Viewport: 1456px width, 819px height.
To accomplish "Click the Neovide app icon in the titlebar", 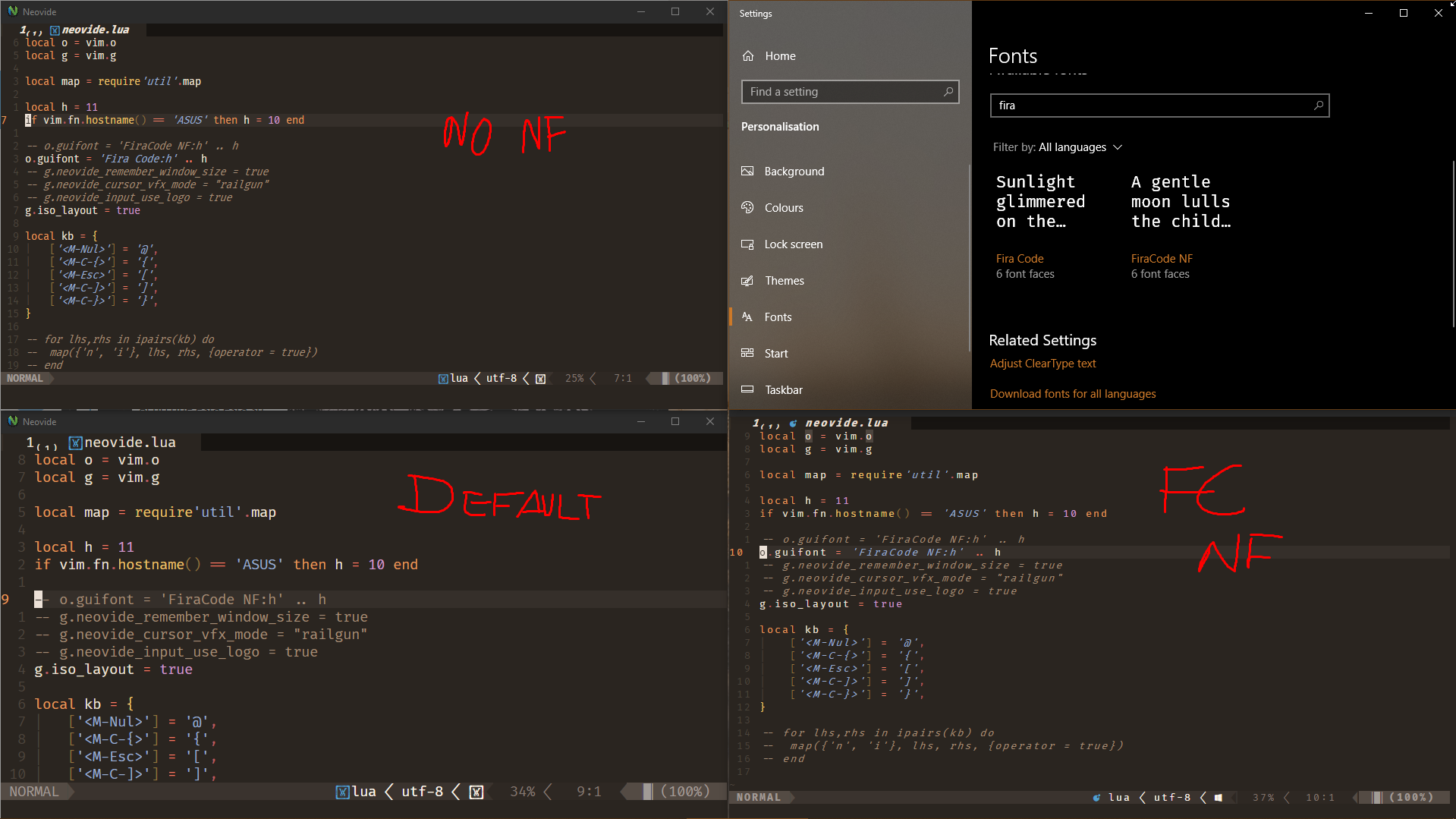I will tap(13, 11).
